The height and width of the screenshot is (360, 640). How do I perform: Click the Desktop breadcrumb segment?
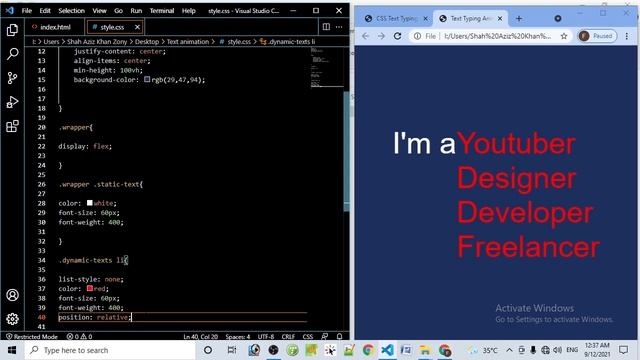[147, 42]
